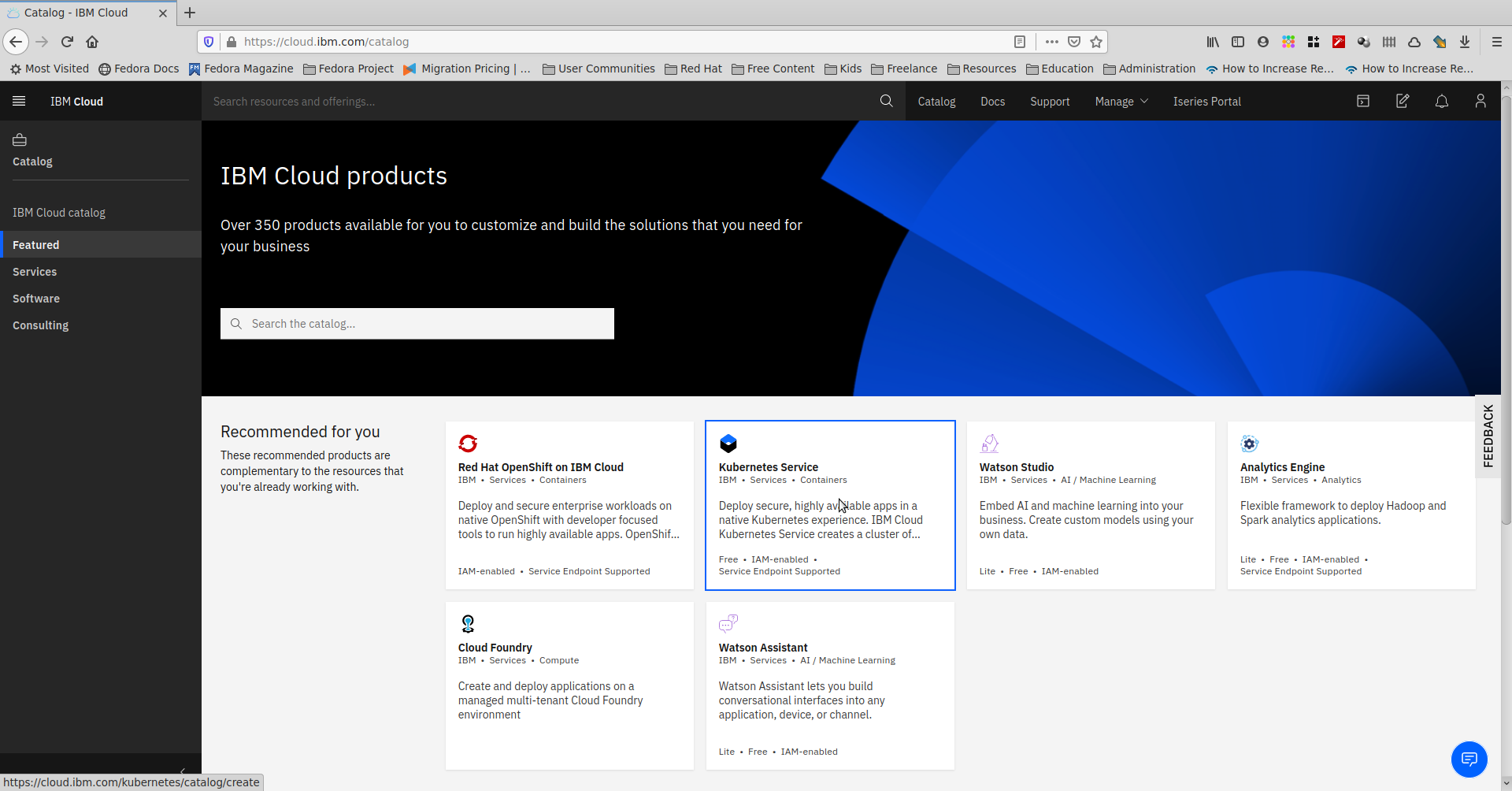Go to the browser home page icon
This screenshot has width=1512, height=791.
(x=92, y=42)
